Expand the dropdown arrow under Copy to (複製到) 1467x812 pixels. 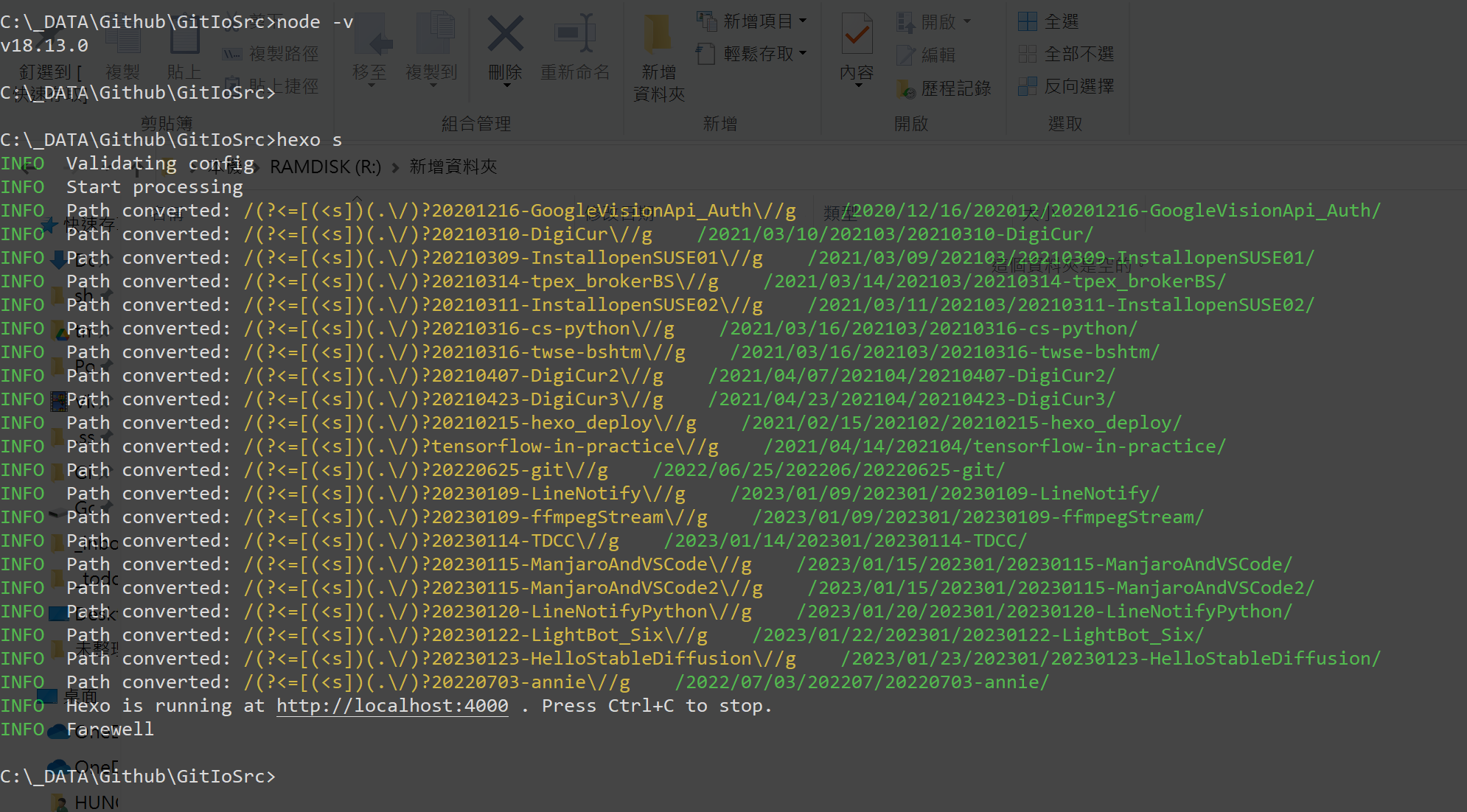point(433,85)
